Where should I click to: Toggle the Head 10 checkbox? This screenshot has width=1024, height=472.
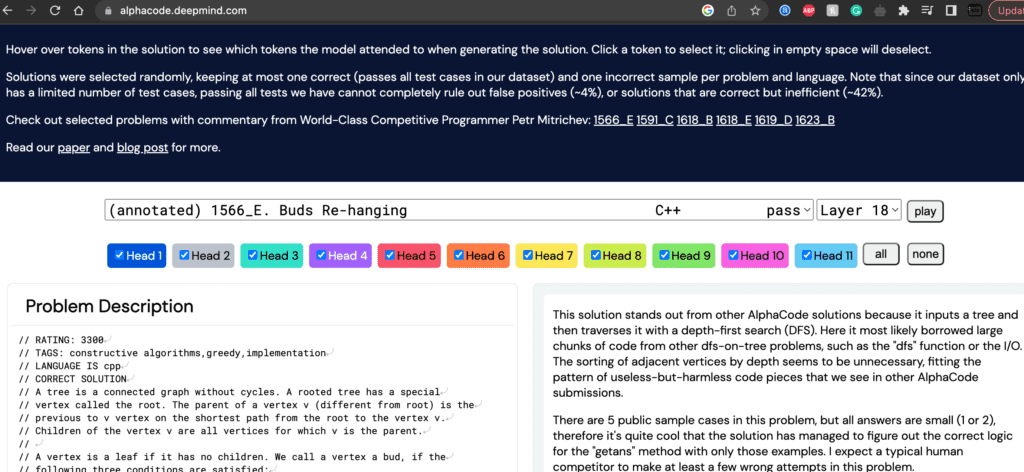pyautogui.click(x=733, y=255)
